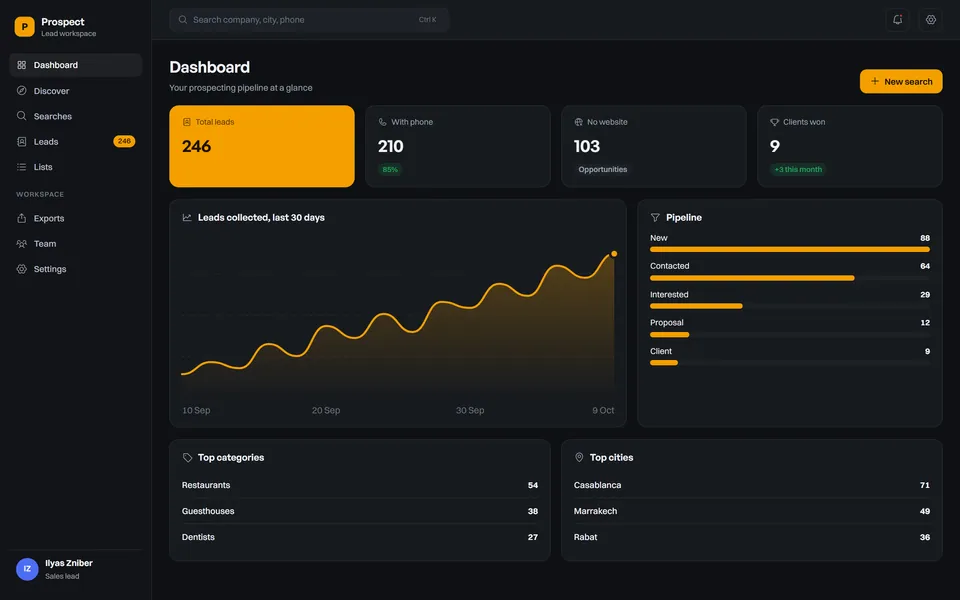
Task: Open the notifications bell icon
Action: coord(897,20)
